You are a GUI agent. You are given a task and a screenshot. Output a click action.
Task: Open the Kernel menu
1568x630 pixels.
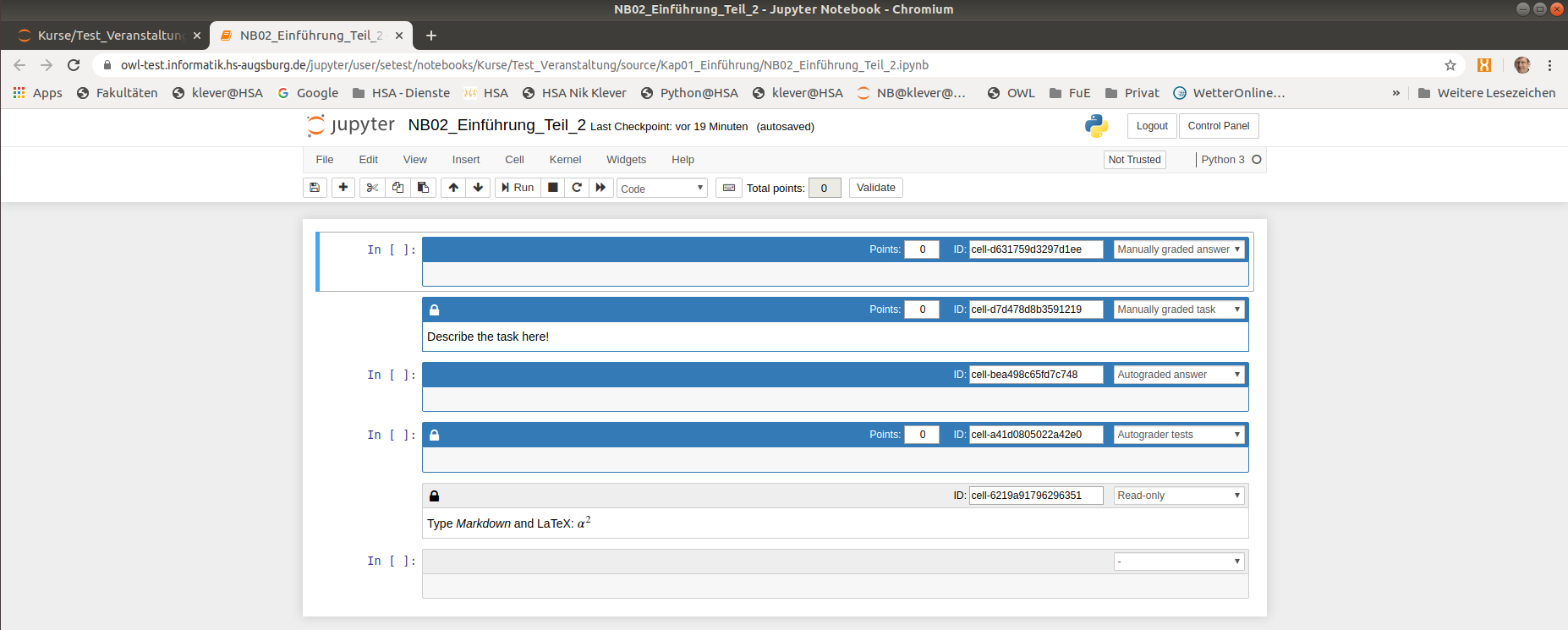565,160
